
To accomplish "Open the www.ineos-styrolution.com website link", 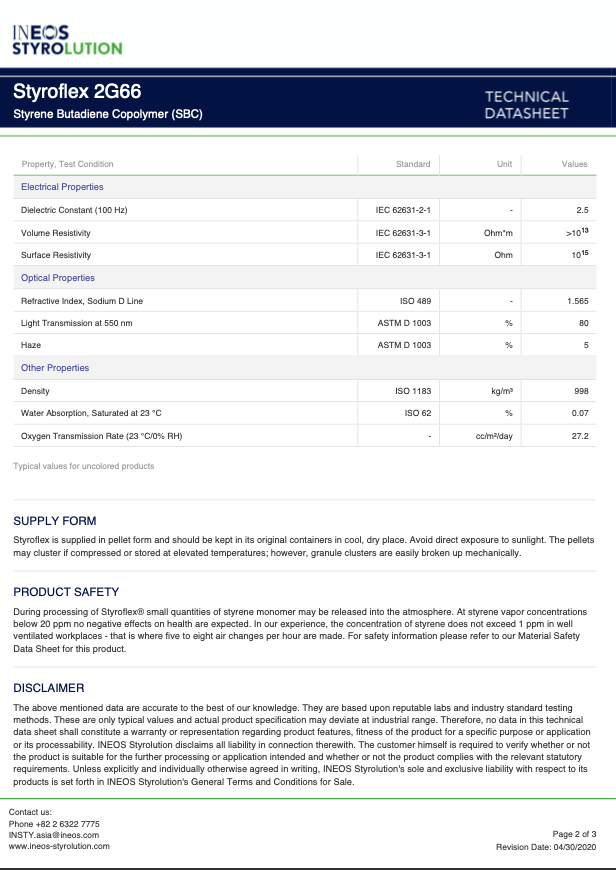I will (x=59, y=846).
